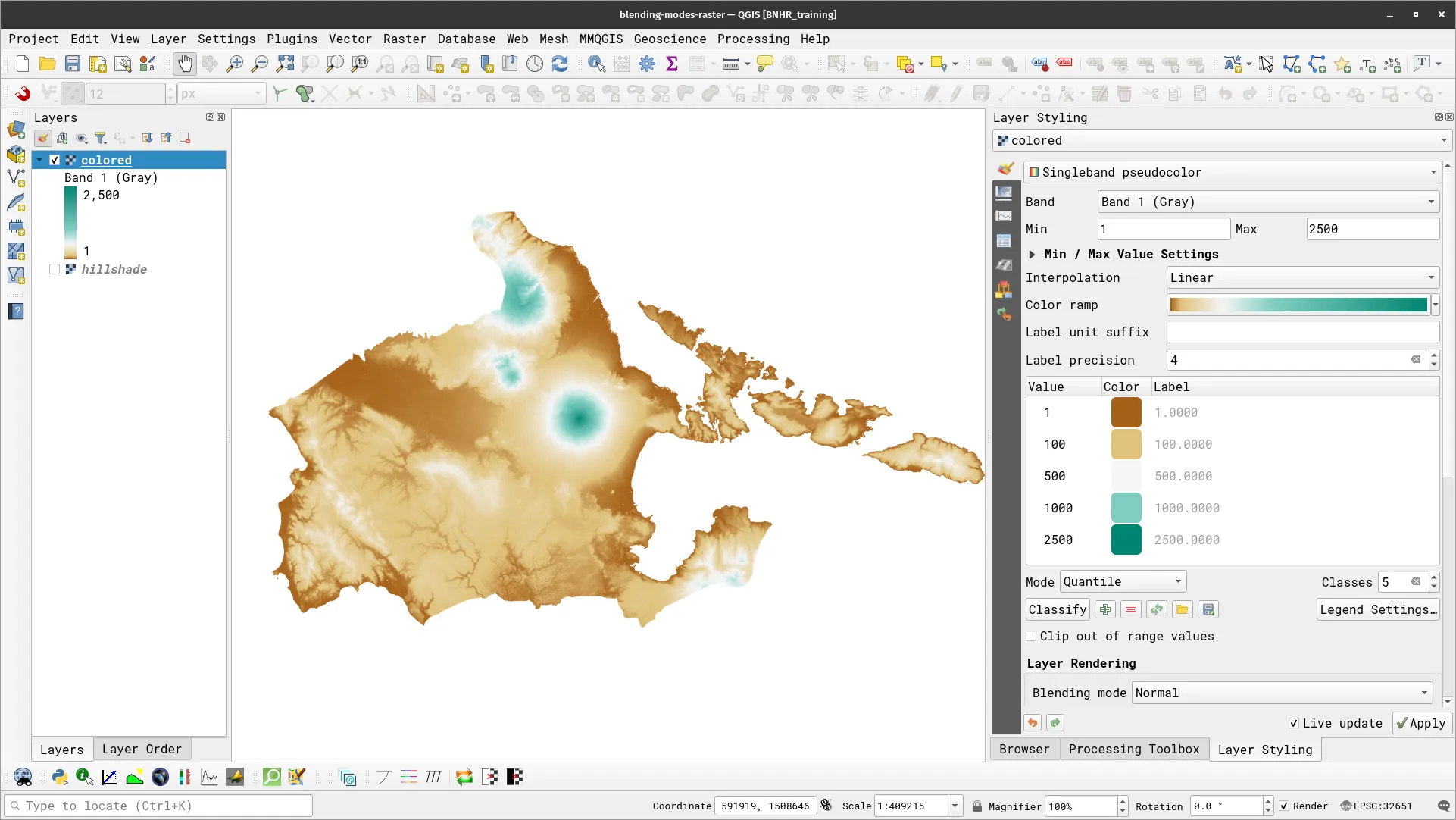Click the add values manually plus button

coord(1105,609)
